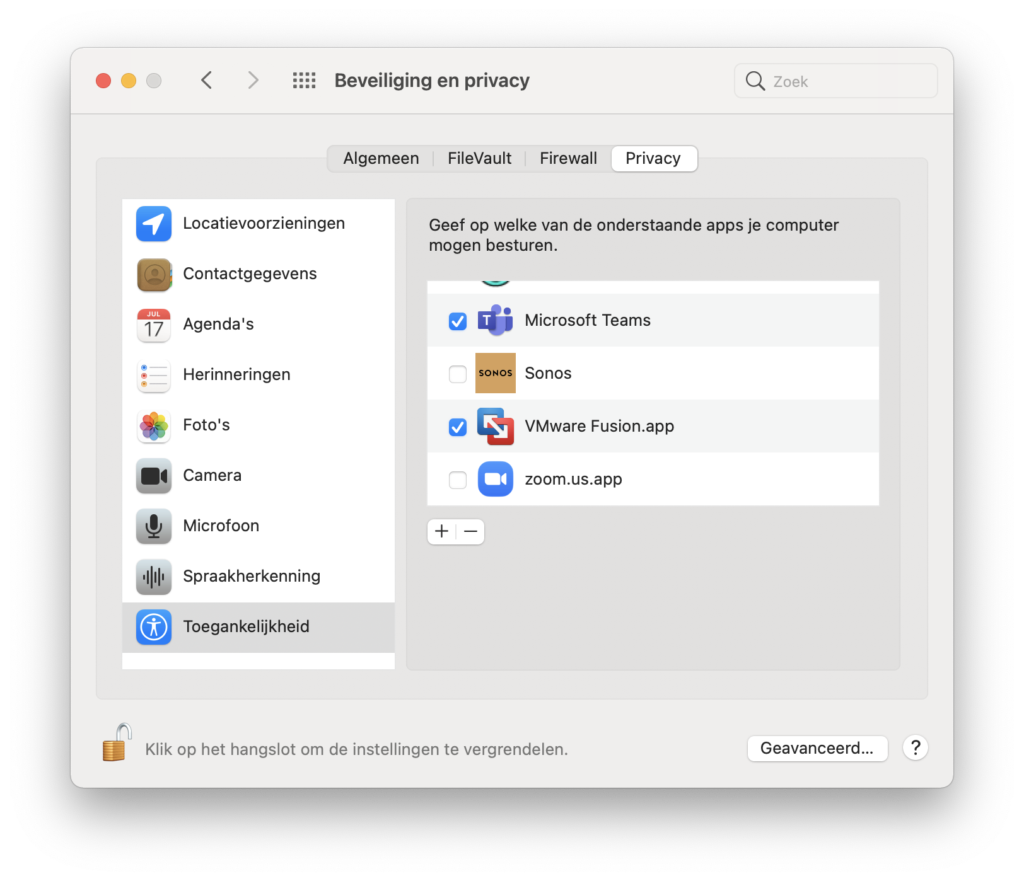Go forward with the right chevron
1024x881 pixels.
(253, 80)
